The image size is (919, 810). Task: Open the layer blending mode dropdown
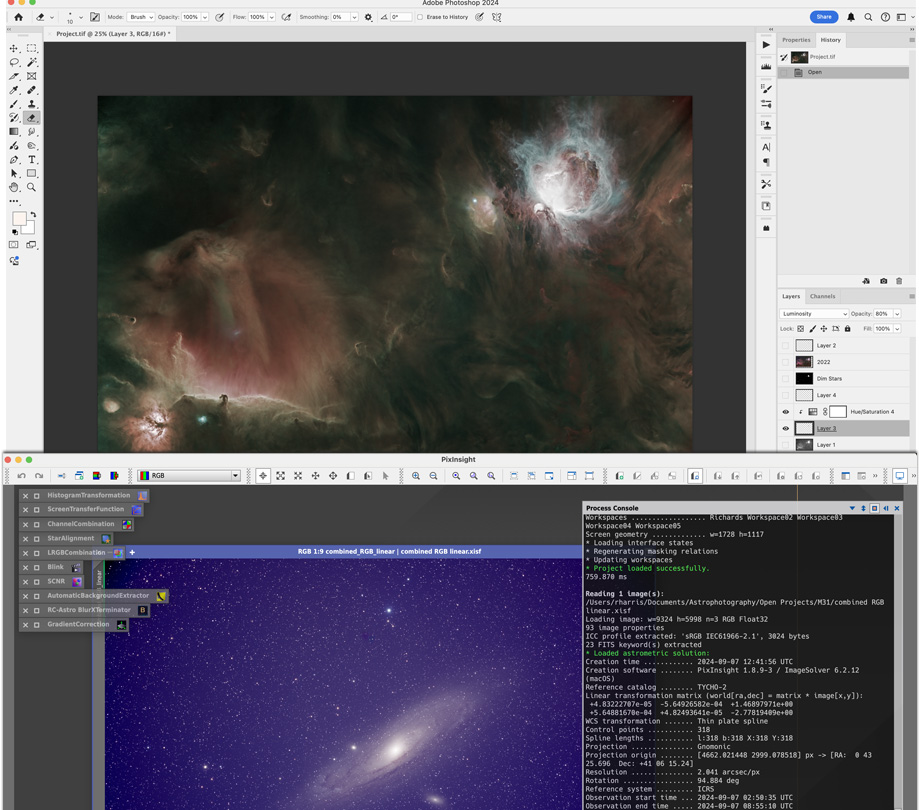(812, 314)
